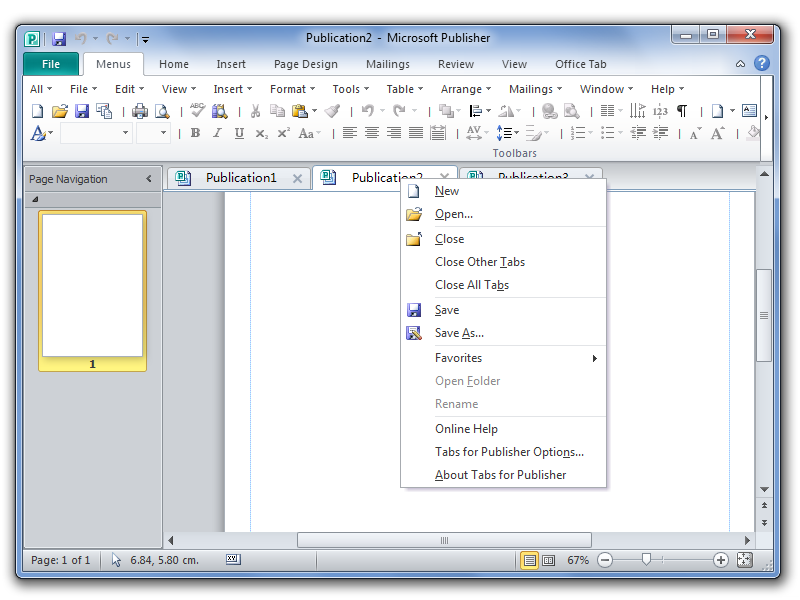The height and width of the screenshot is (600, 800).
Task: Click the Save disk icon in Toolbars row
Action: 82,111
